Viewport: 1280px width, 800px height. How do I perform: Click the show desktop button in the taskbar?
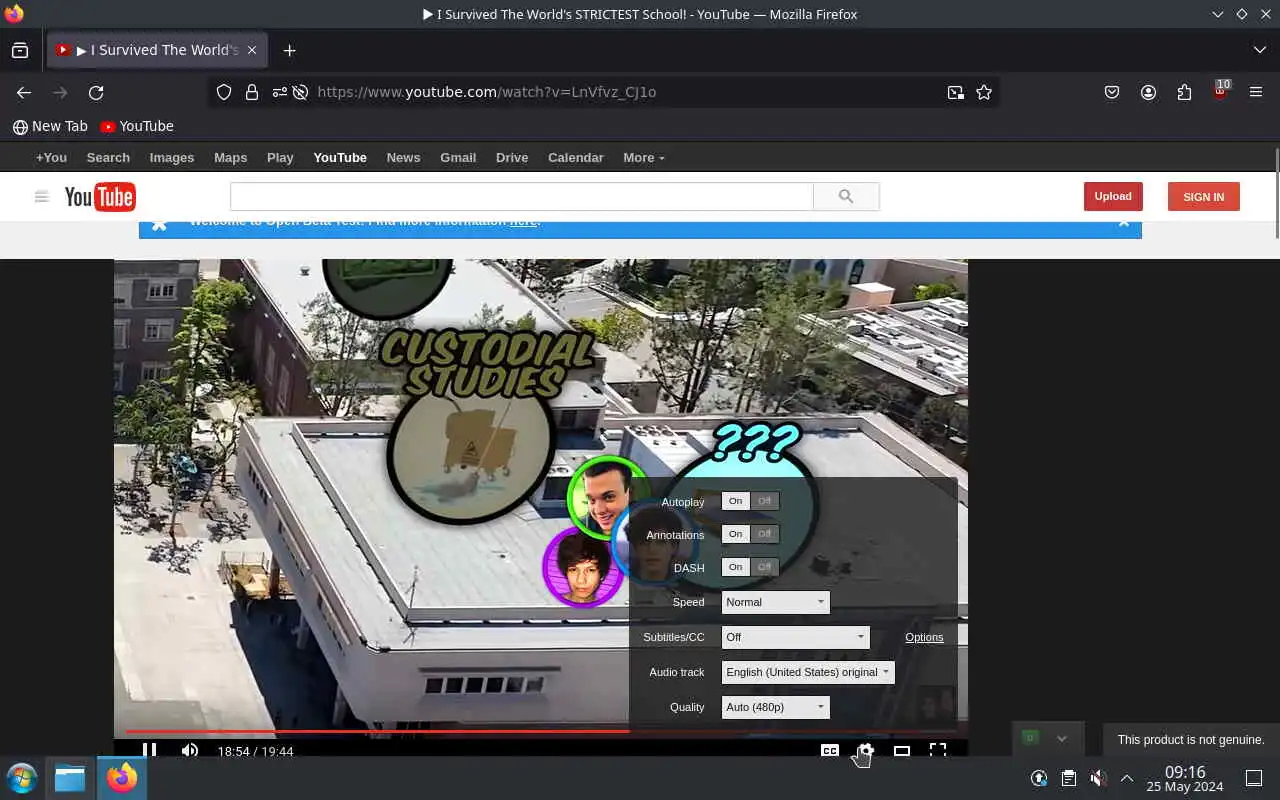point(1254,778)
